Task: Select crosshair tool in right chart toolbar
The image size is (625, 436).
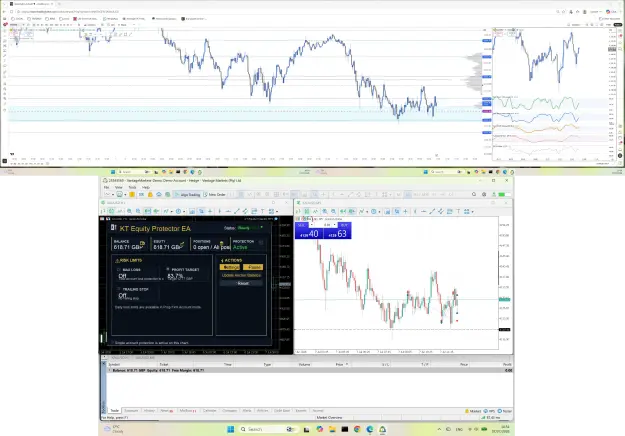Action: pyautogui.click(x=405, y=212)
